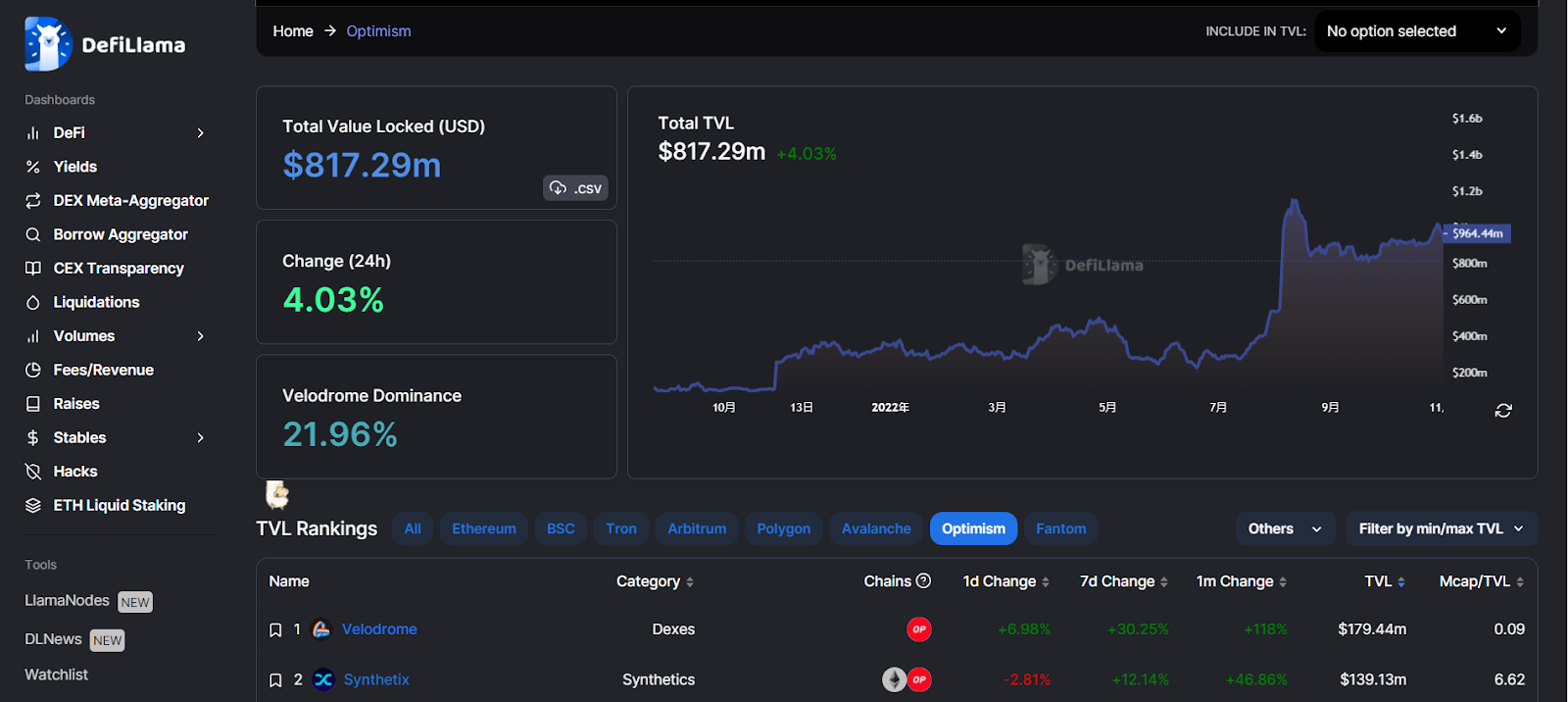
Task: Click the 21.96% Velodrome Dominance value
Action: pos(340,434)
